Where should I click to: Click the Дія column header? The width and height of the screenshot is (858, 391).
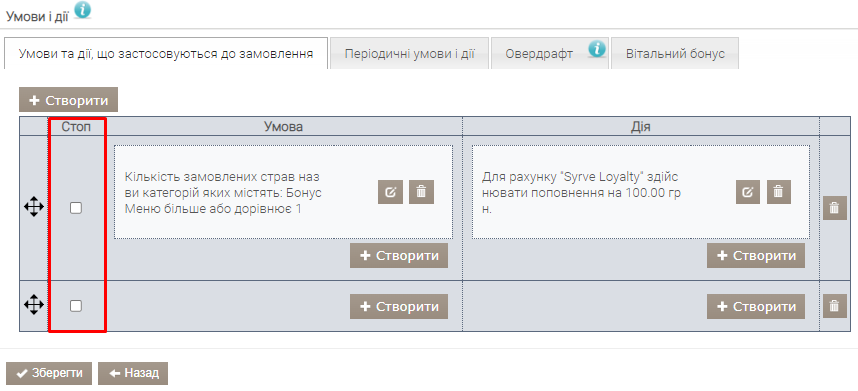641,127
